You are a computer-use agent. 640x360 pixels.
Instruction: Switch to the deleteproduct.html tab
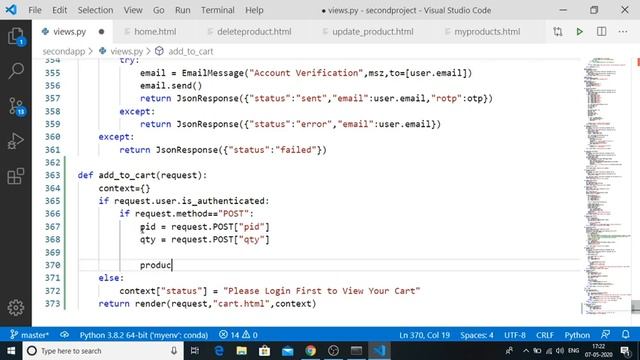(x=254, y=31)
